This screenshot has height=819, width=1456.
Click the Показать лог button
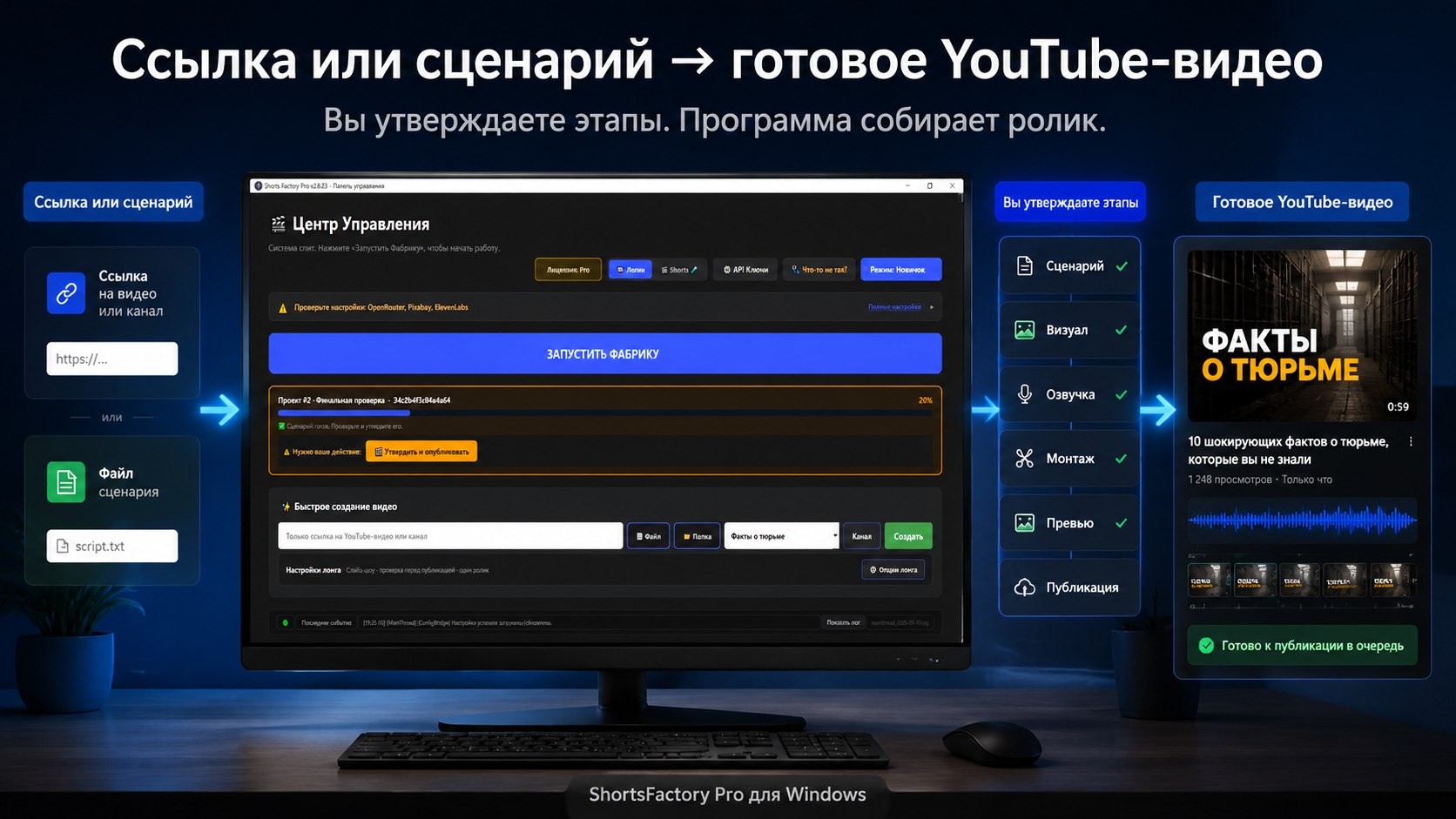pos(843,622)
